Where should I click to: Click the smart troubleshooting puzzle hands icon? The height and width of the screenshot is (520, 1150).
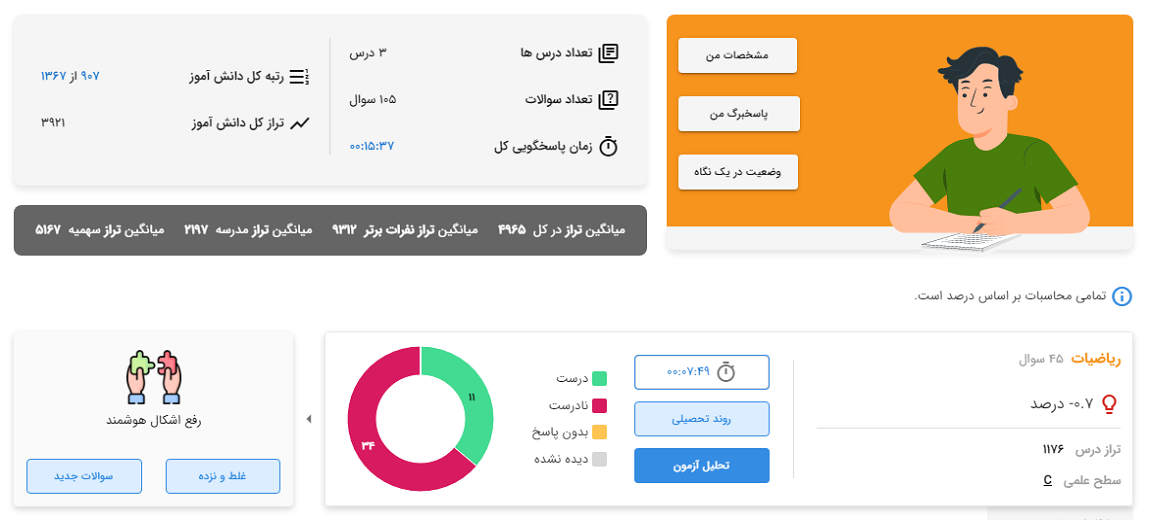click(153, 377)
